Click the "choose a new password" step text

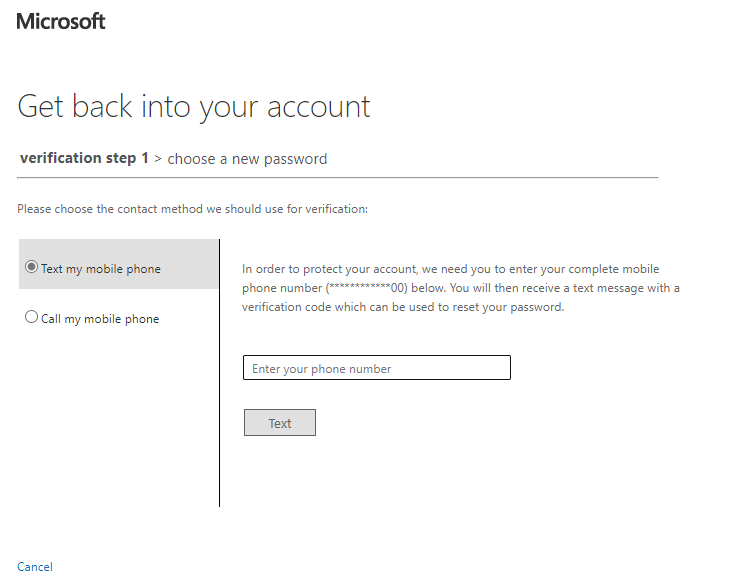tap(247, 159)
